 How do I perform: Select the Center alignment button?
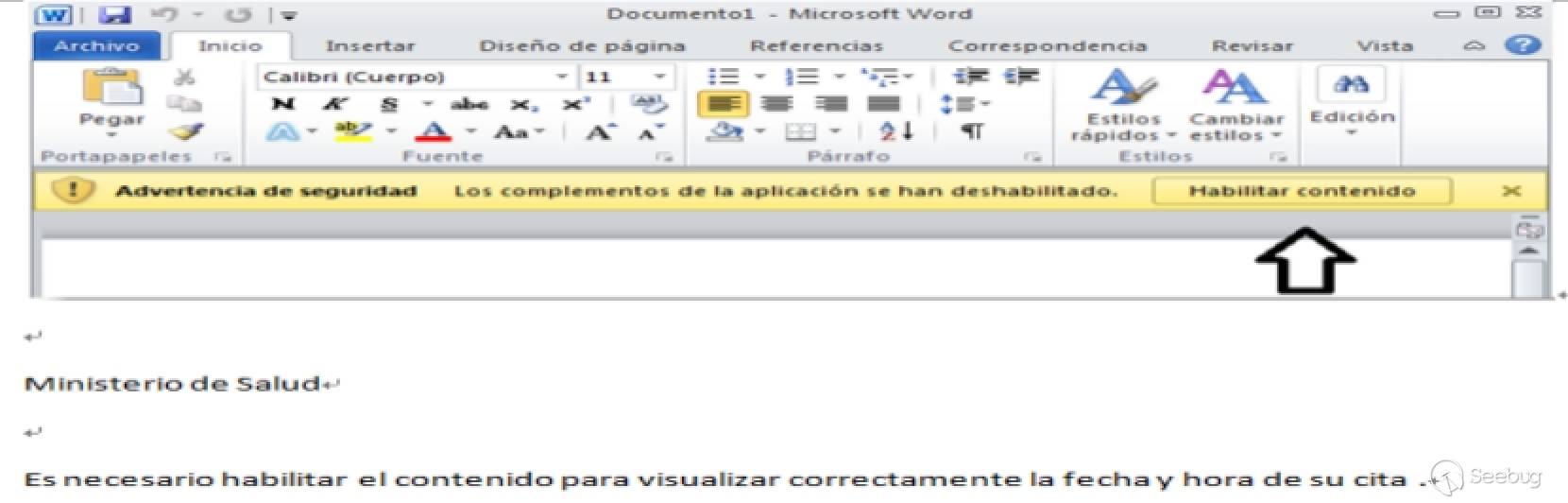coord(776,104)
